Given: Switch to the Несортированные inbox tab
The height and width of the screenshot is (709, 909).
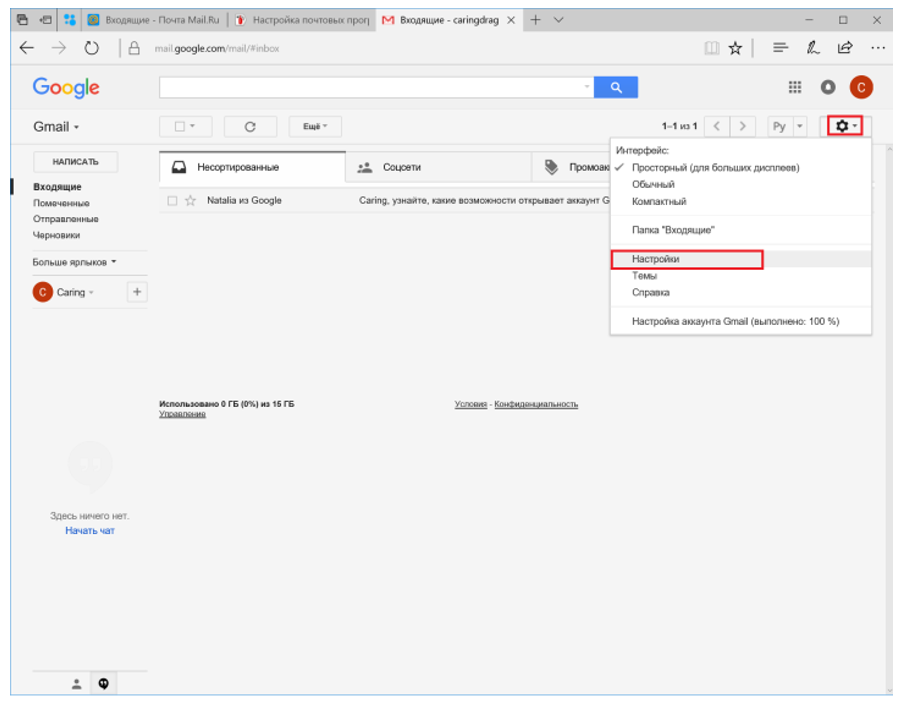Looking at the screenshot, I should (252, 168).
